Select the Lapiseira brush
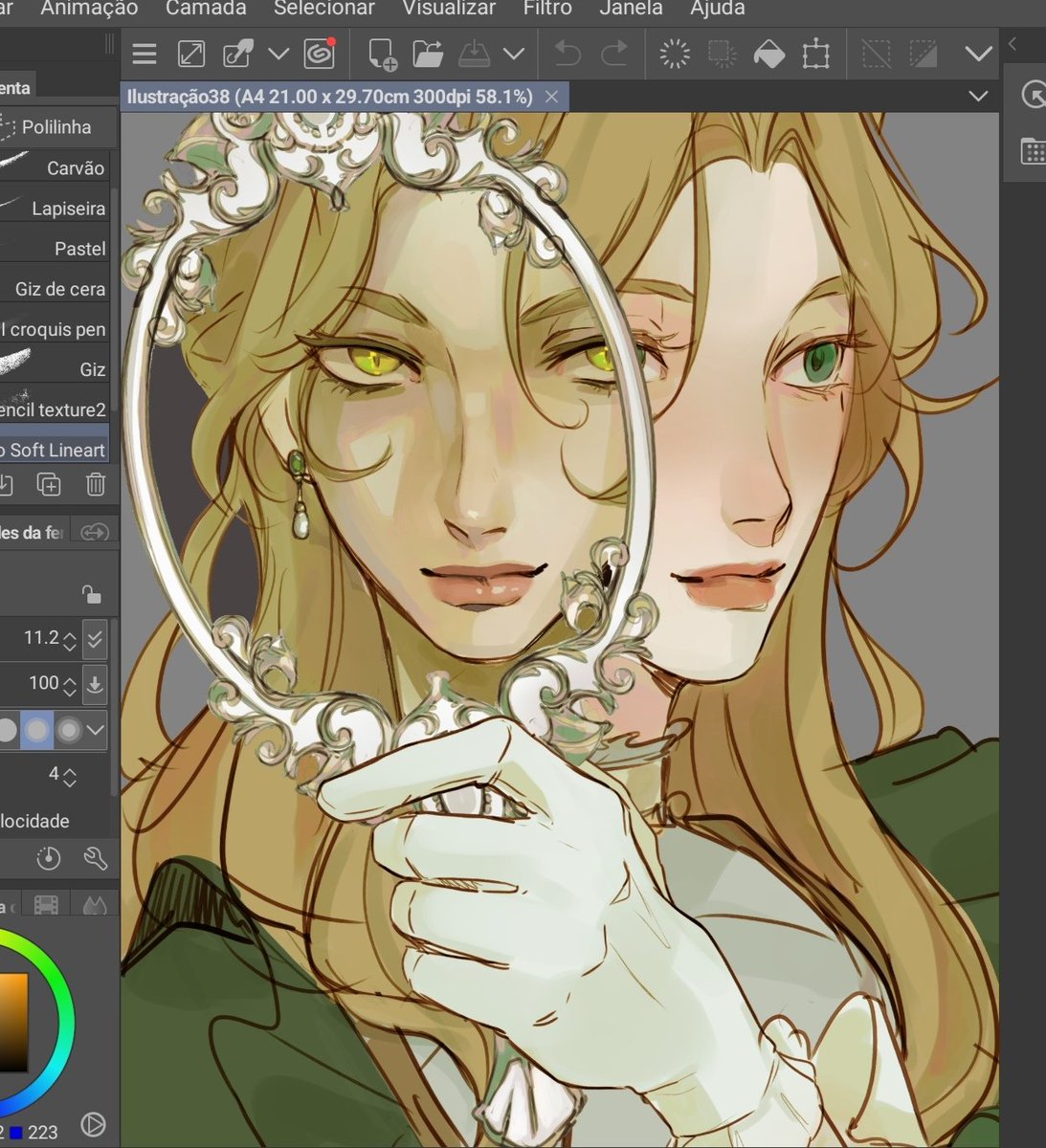This screenshot has width=1046, height=1148. (55, 208)
